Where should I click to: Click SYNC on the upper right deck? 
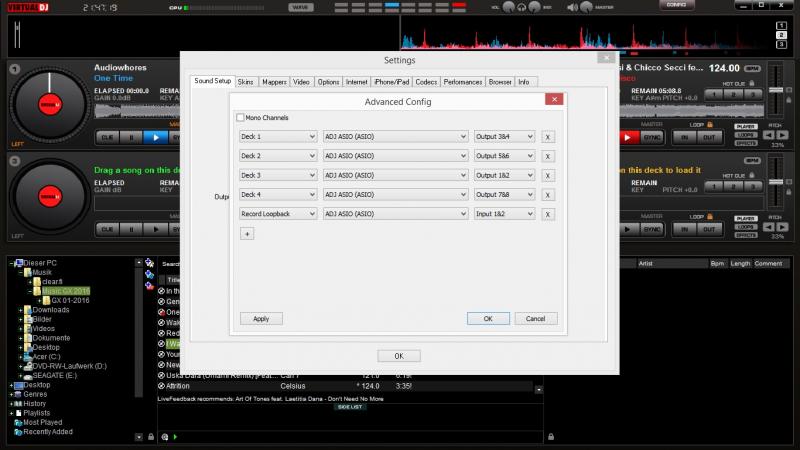pyautogui.click(x=652, y=137)
